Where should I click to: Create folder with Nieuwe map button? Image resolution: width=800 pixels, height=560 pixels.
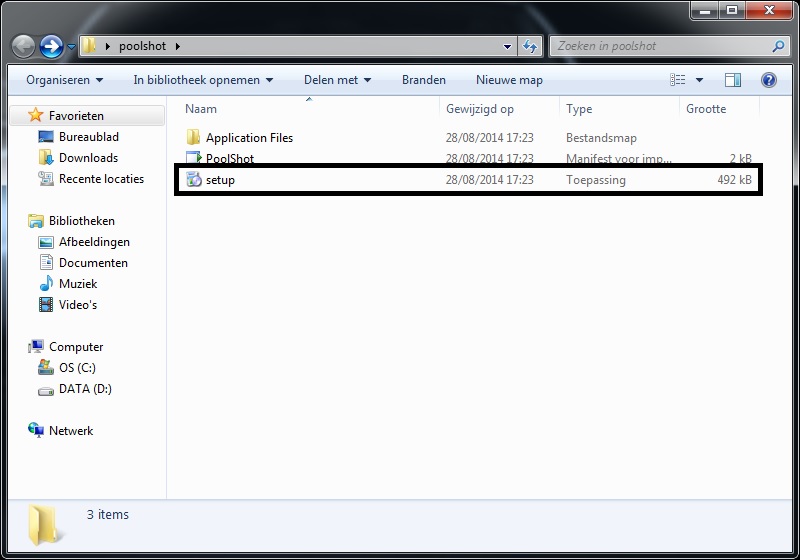509,80
